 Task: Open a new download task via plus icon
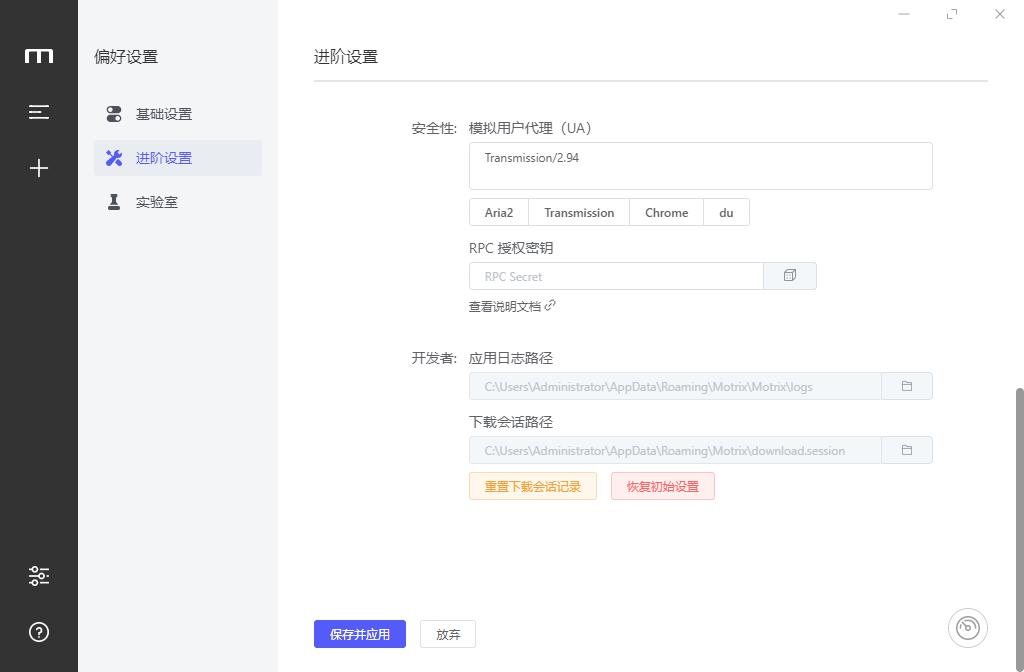[38, 168]
